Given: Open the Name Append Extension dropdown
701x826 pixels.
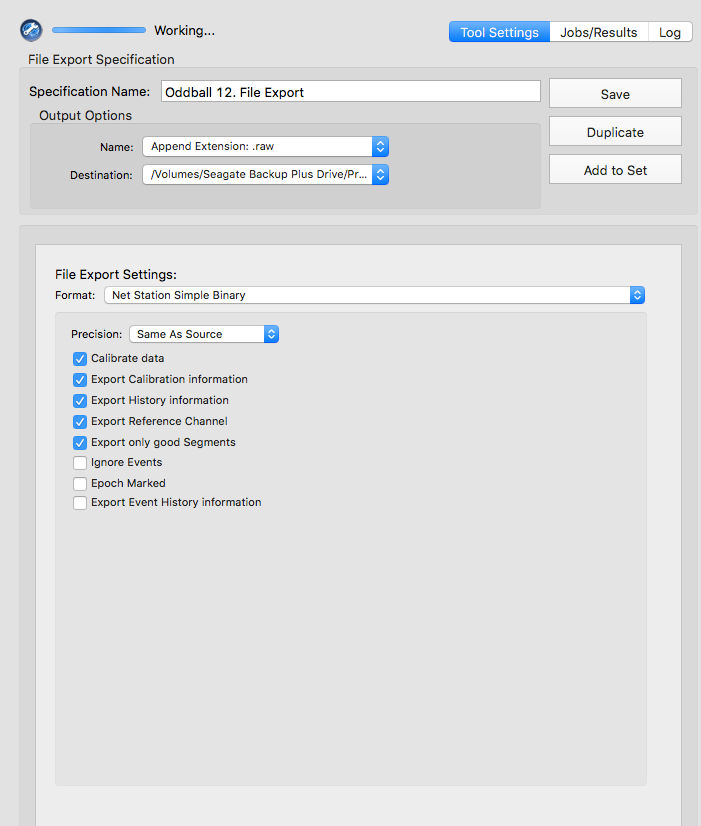Looking at the screenshot, I should [x=265, y=146].
